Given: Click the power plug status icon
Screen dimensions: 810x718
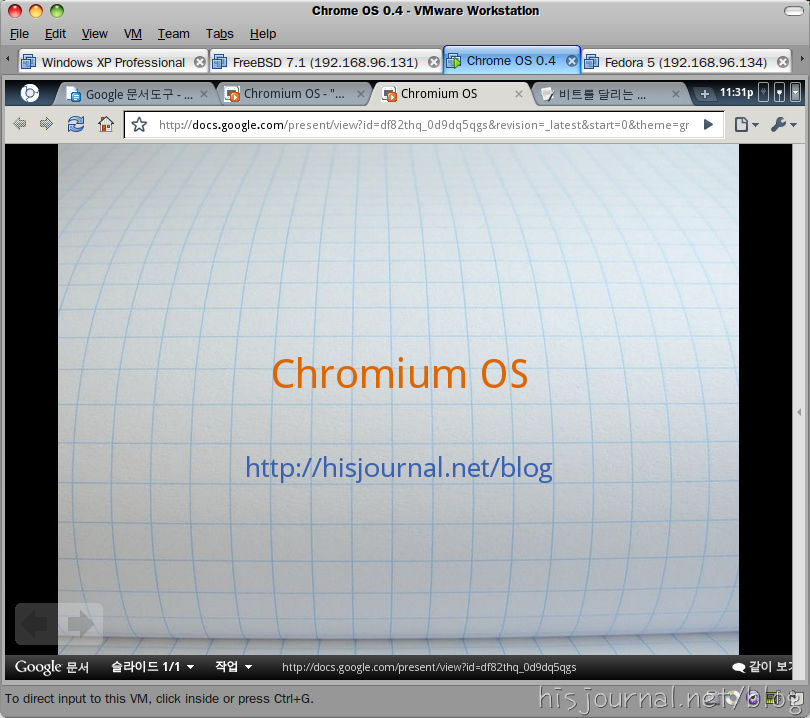Looking at the screenshot, I should coord(764,92).
